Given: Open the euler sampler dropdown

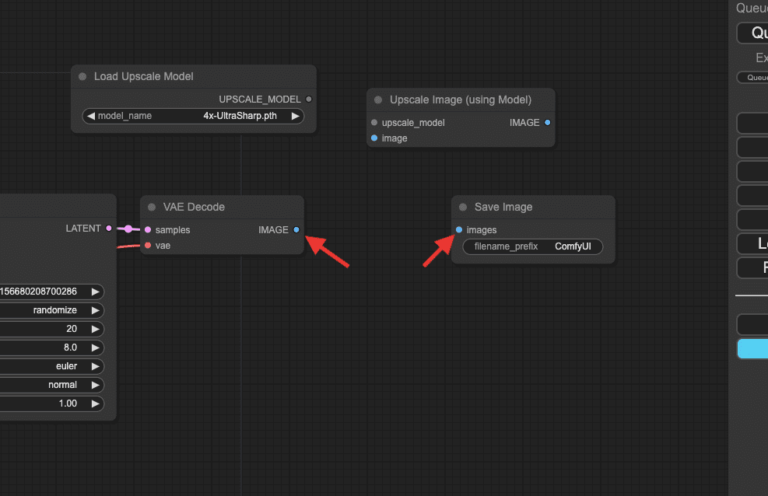Looking at the screenshot, I should tap(50, 366).
